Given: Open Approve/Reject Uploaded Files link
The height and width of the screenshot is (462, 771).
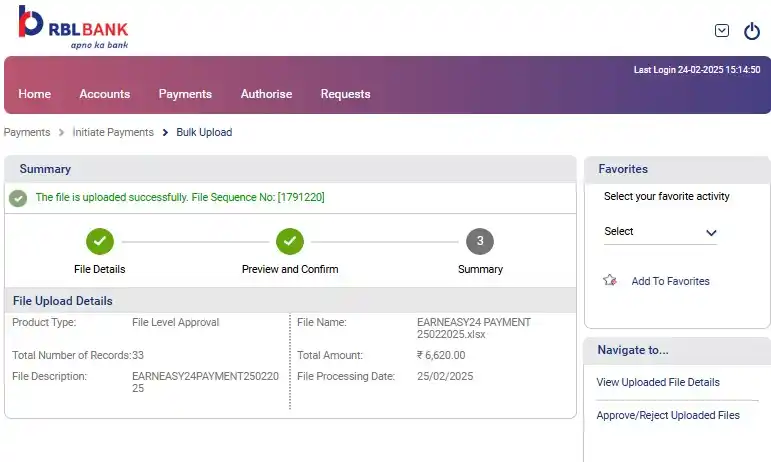Looking at the screenshot, I should click(668, 415).
